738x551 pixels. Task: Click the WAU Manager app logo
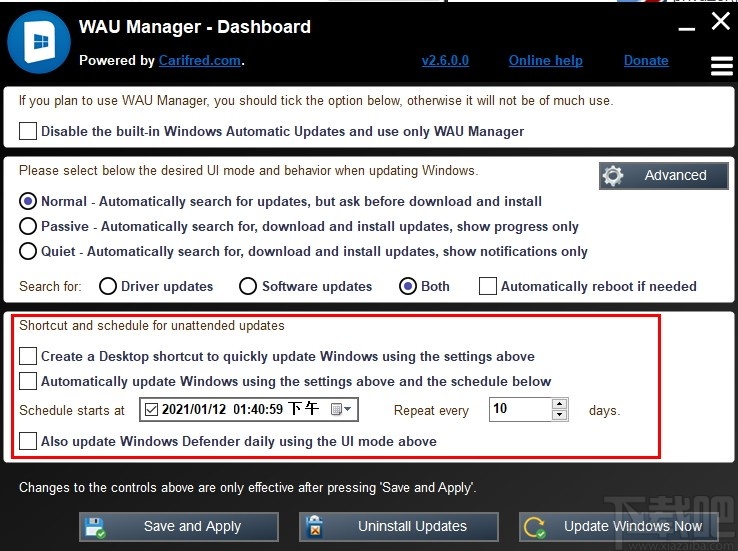coord(39,42)
